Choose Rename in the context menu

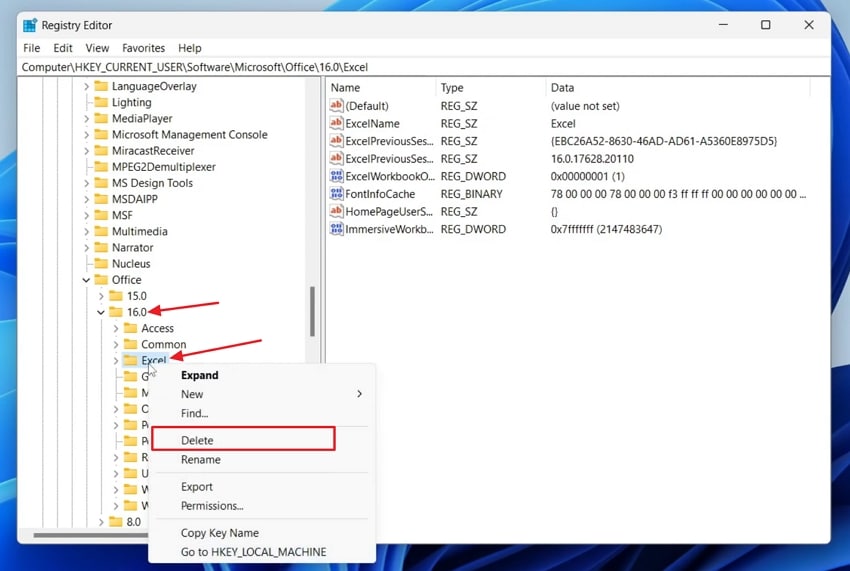tap(262, 460)
